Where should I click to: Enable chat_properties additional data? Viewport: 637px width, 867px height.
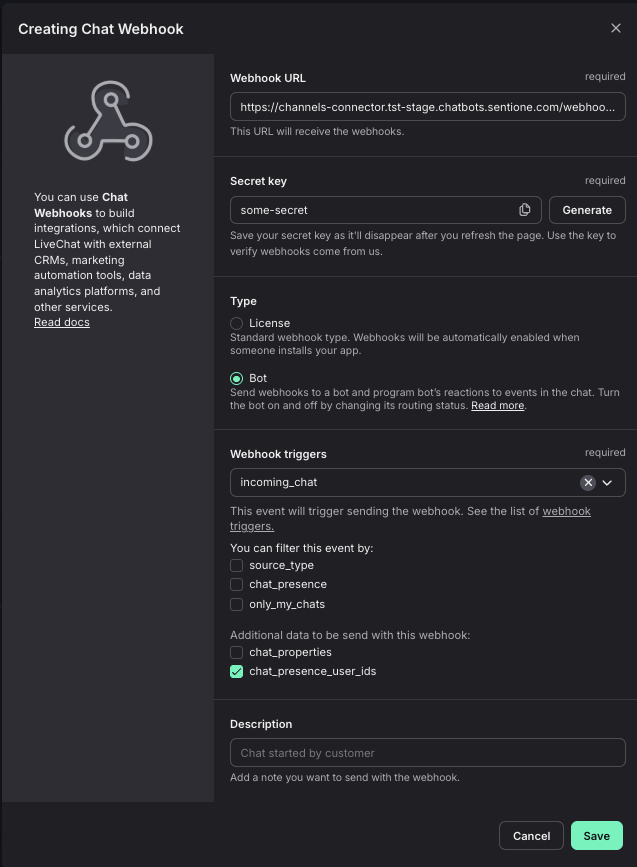pos(237,652)
